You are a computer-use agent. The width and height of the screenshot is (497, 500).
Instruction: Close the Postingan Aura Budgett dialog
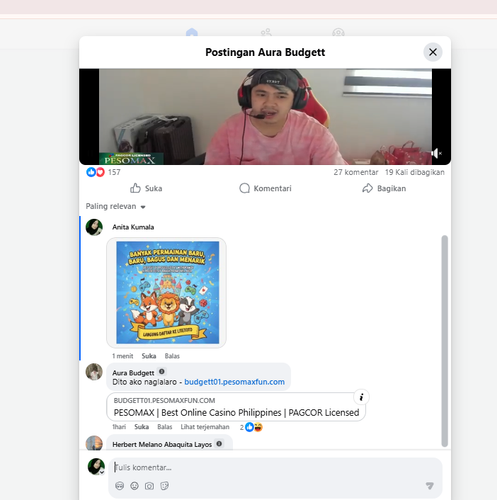[x=433, y=52]
